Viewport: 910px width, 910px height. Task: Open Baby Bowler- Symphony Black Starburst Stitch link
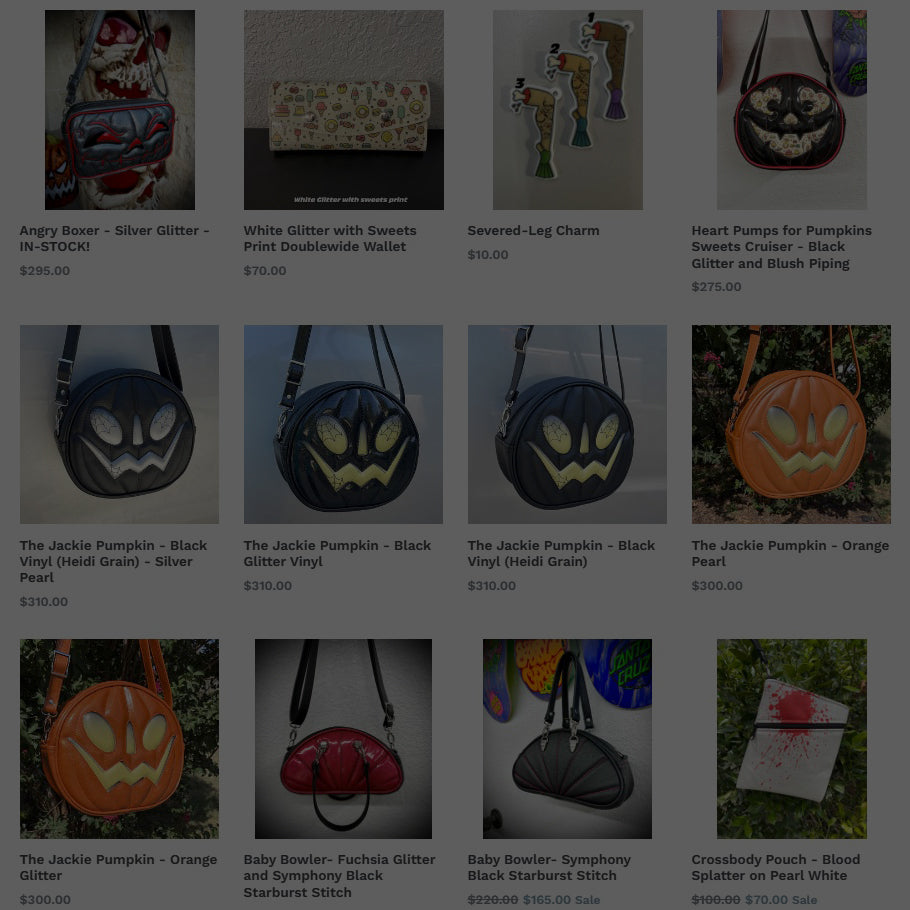pyautogui.click(x=549, y=867)
